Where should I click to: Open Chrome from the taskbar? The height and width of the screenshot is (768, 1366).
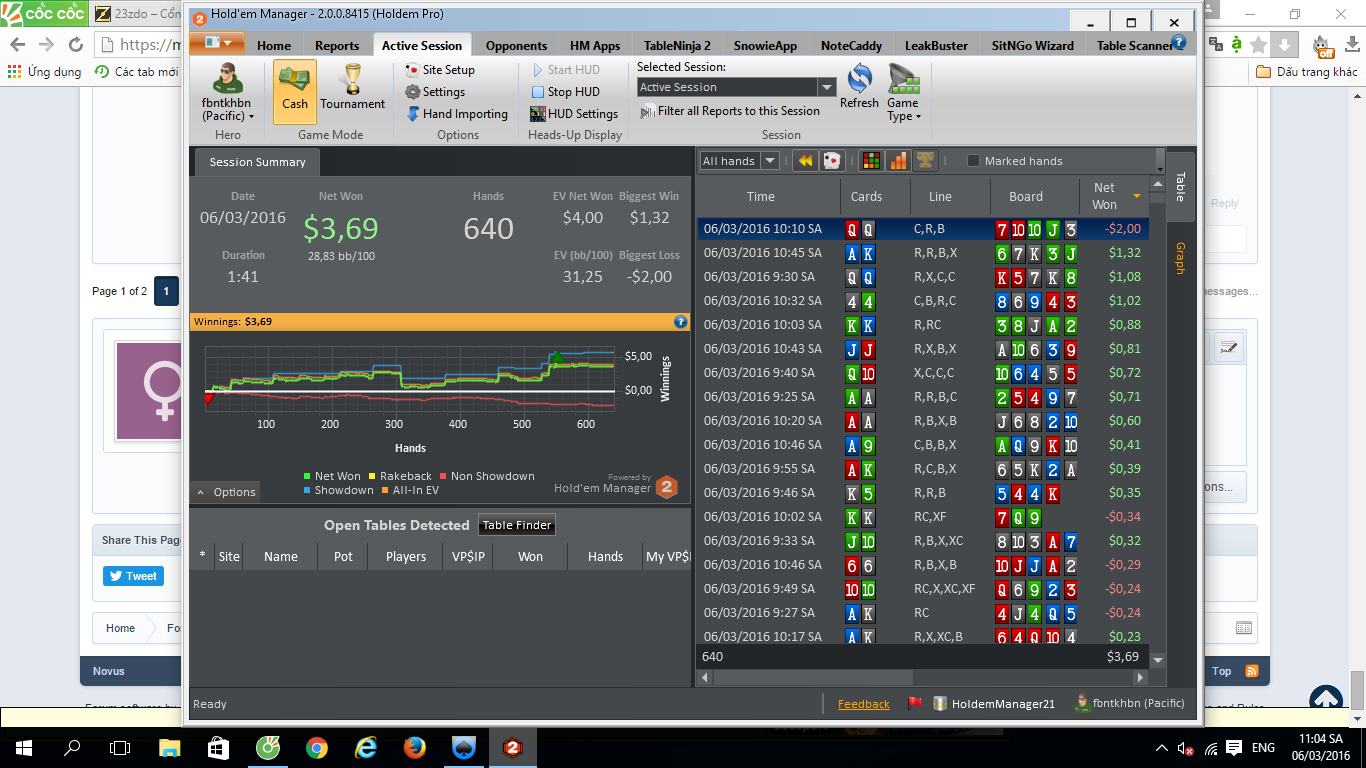(316, 748)
